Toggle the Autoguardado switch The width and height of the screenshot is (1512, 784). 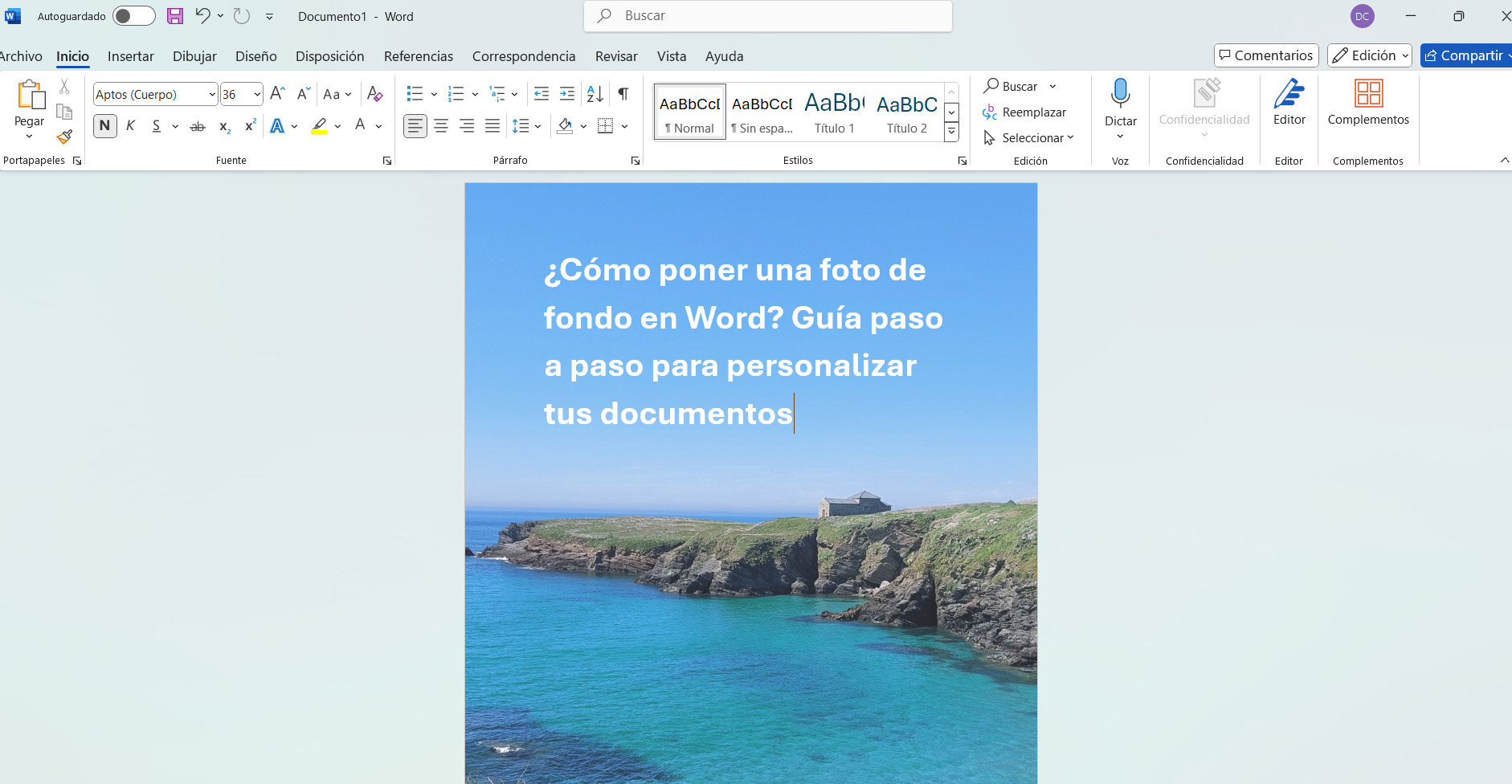pos(133,15)
